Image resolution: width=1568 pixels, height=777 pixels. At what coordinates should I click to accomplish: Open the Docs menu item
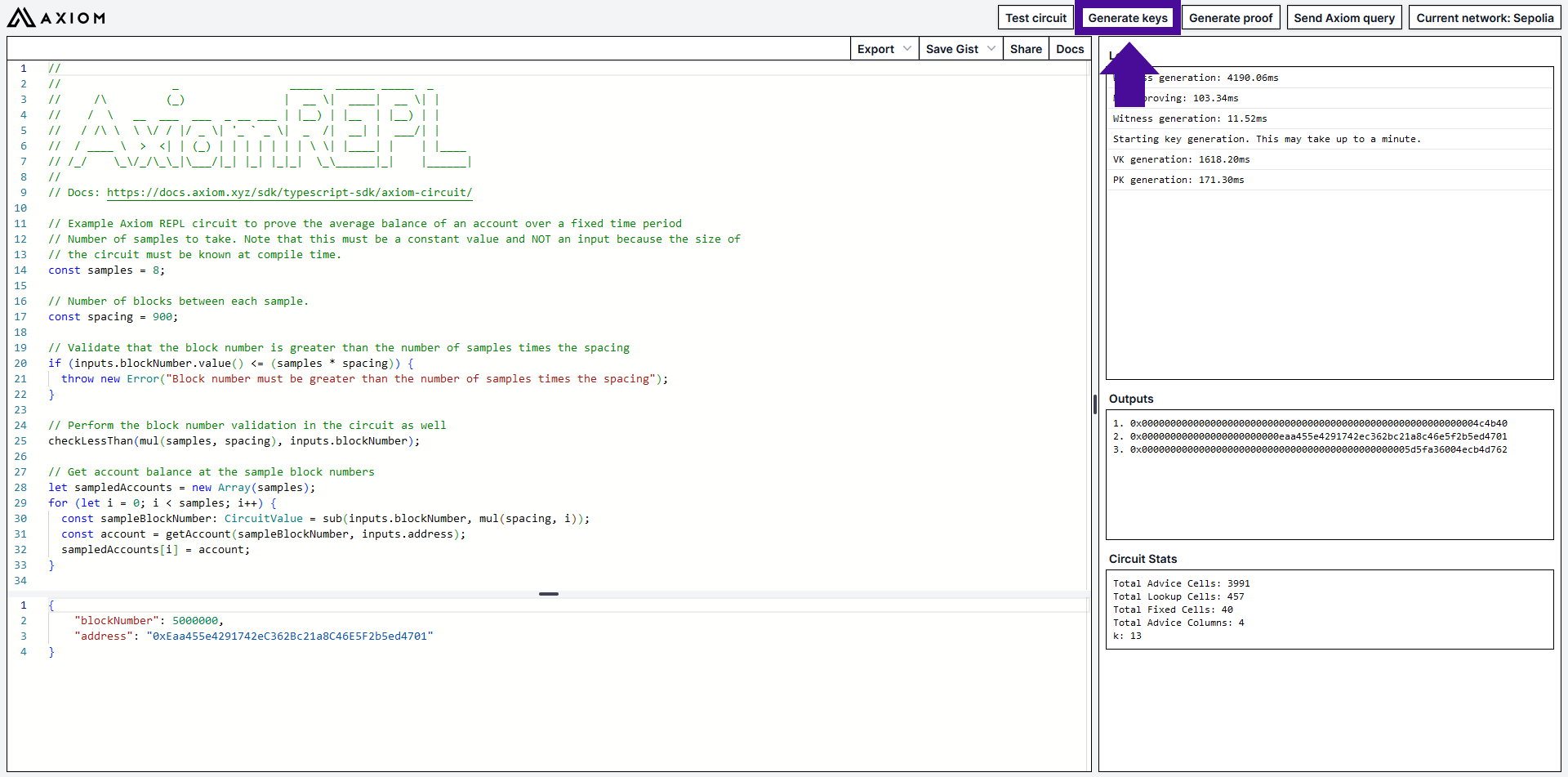pyautogui.click(x=1069, y=49)
